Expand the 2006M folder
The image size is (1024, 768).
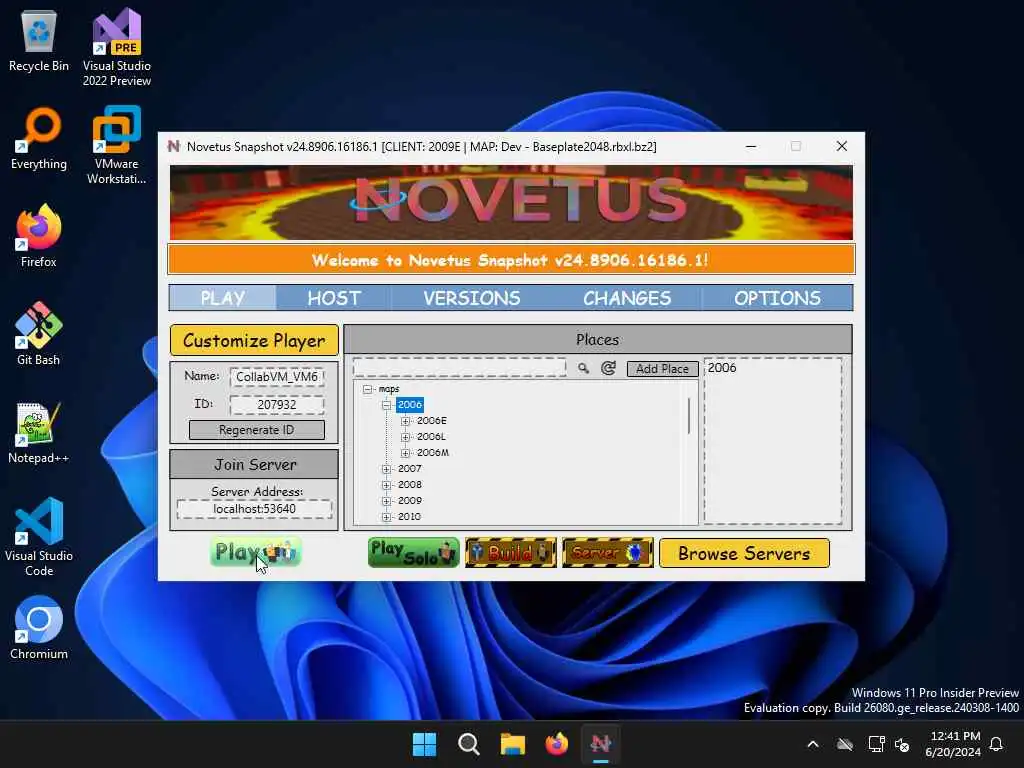tap(406, 453)
